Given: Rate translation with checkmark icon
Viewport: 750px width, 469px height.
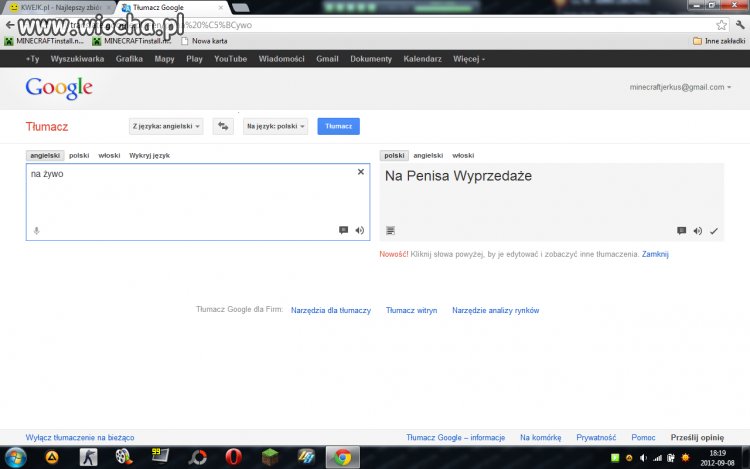Looking at the screenshot, I should (714, 231).
